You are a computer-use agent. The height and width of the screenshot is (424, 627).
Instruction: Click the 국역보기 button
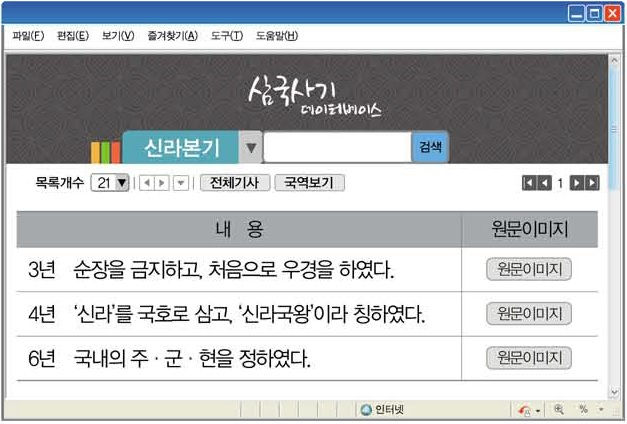(x=309, y=183)
